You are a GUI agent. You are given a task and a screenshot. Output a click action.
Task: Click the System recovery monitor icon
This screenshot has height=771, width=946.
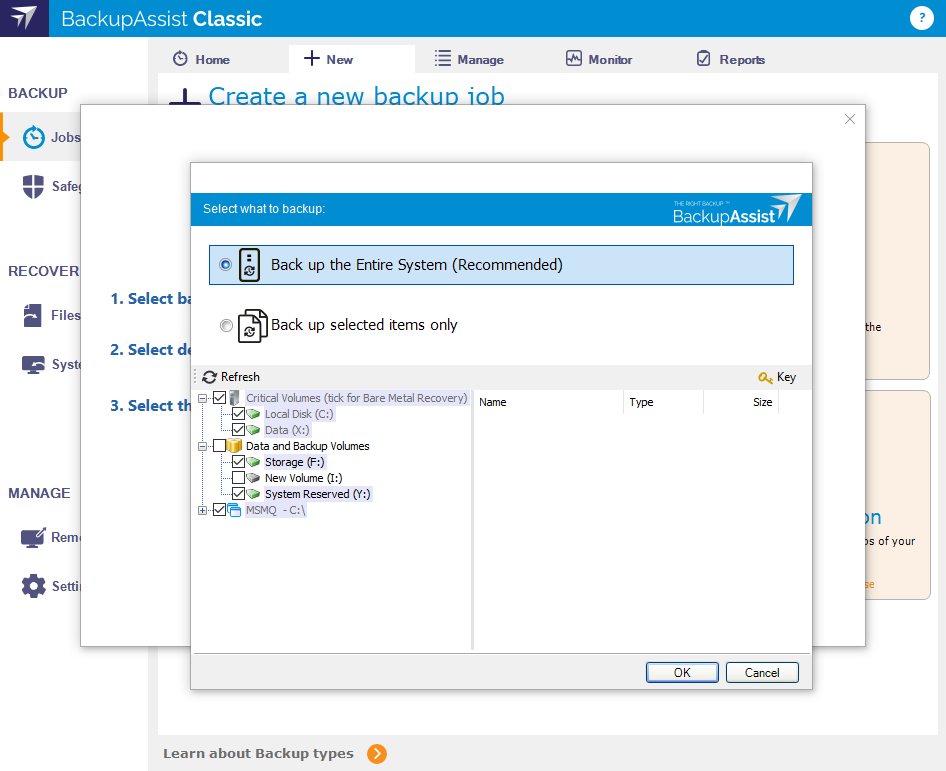[x=33, y=364]
